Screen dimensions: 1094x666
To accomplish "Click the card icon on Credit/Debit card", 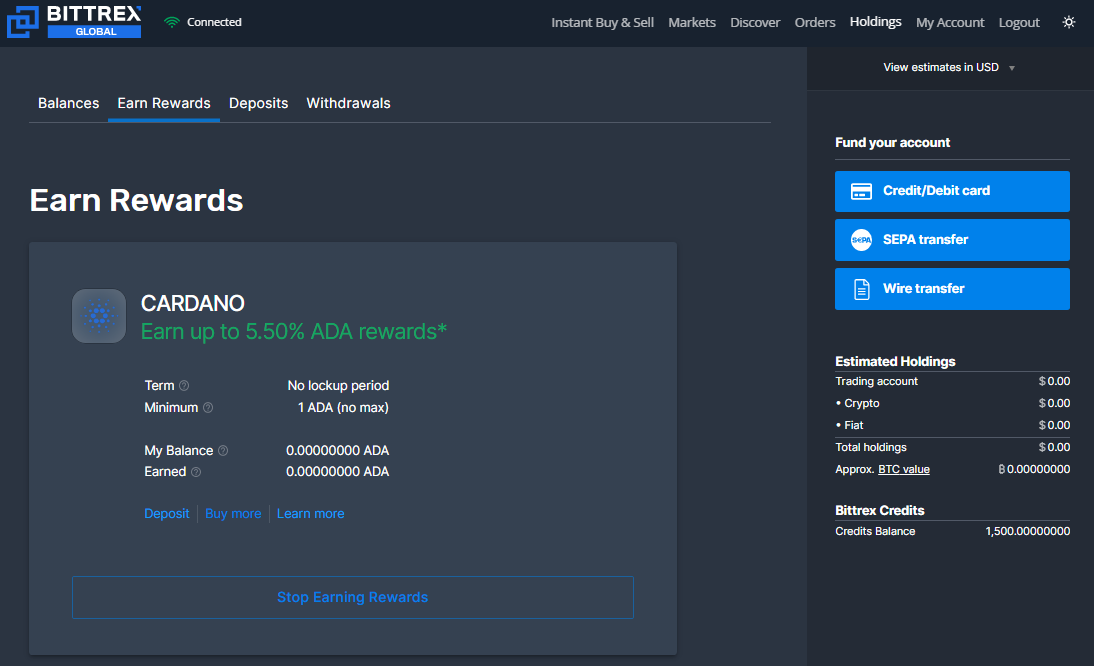I will (861, 191).
